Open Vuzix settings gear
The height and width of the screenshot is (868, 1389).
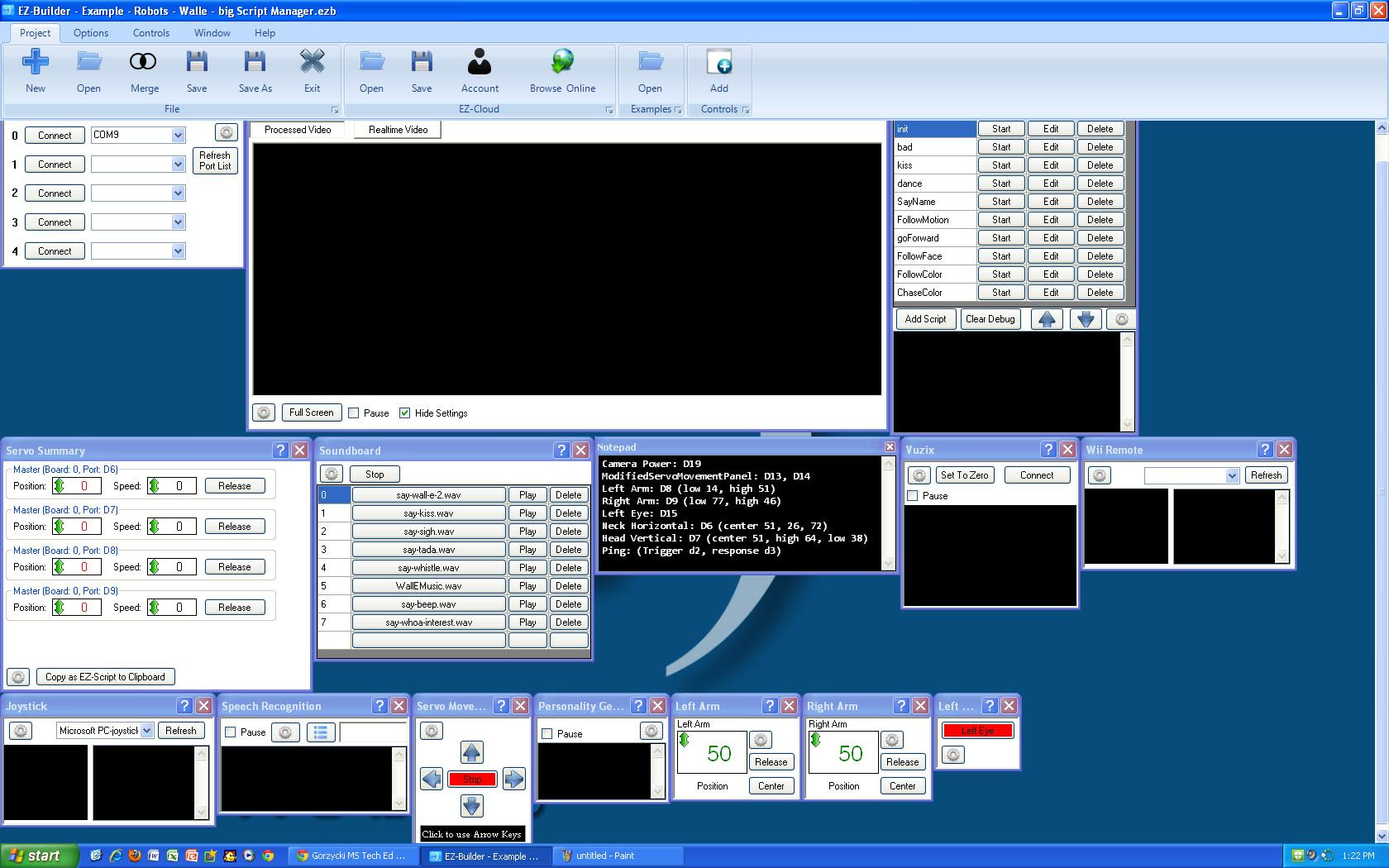tap(919, 475)
